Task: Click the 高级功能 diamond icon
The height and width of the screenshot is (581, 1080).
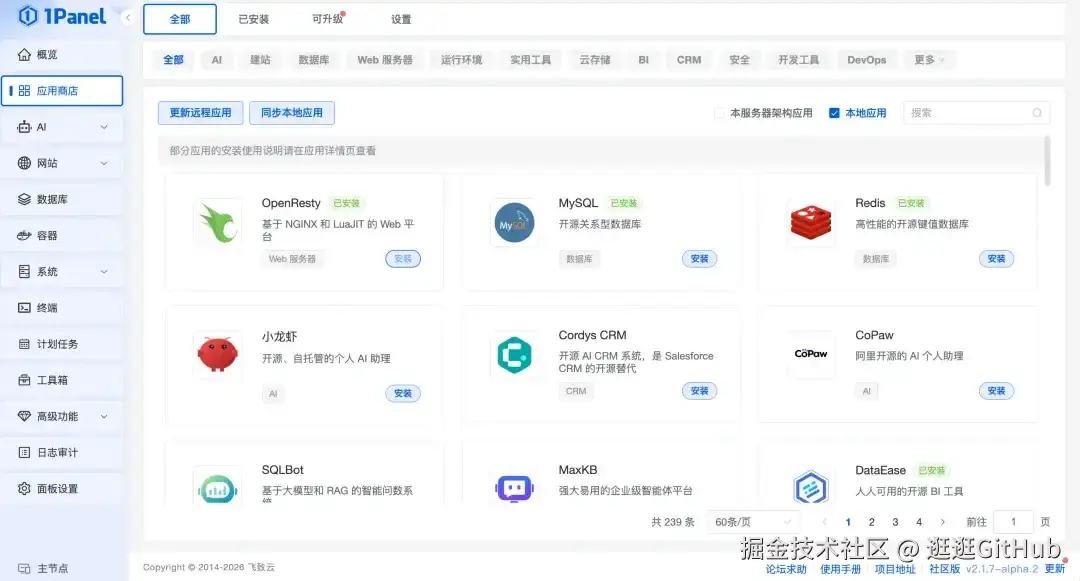Action: [24, 416]
